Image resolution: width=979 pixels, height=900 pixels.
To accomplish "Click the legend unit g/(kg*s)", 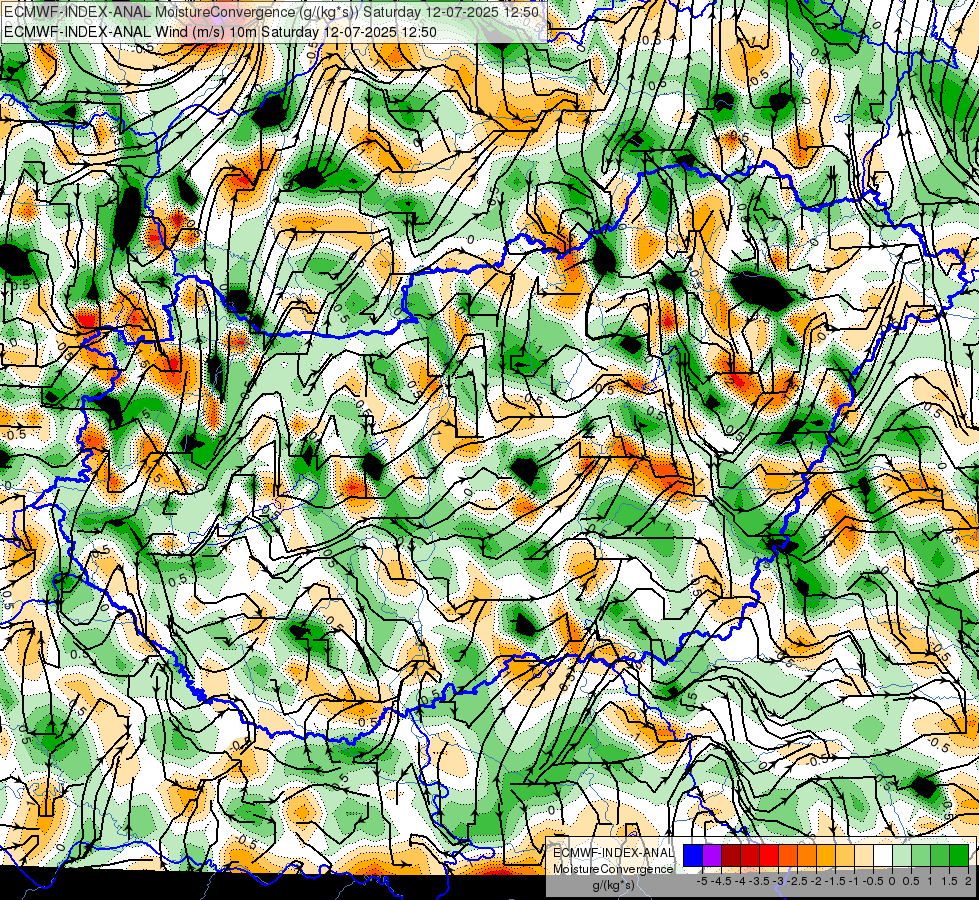I will [614, 885].
